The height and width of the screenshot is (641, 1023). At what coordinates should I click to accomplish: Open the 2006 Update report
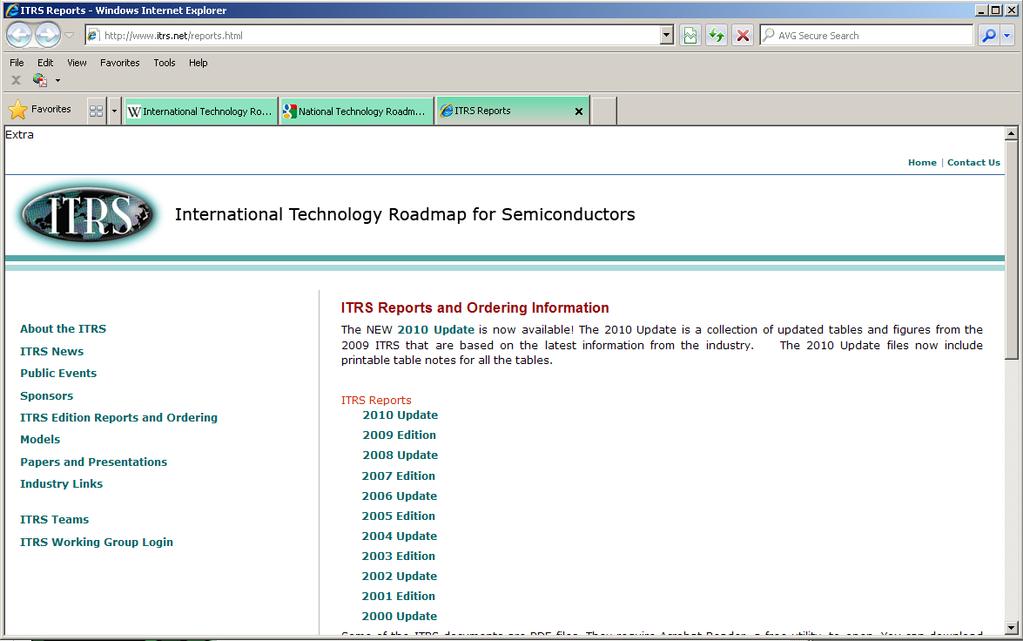click(399, 496)
